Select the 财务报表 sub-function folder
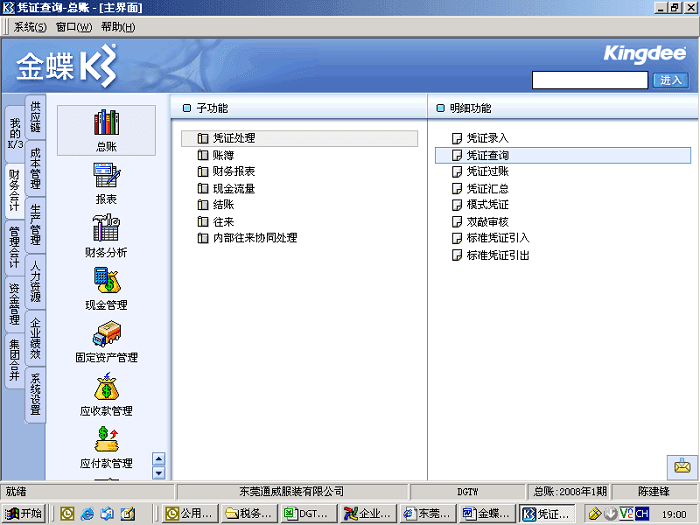This screenshot has width=700, height=525. tap(226, 171)
